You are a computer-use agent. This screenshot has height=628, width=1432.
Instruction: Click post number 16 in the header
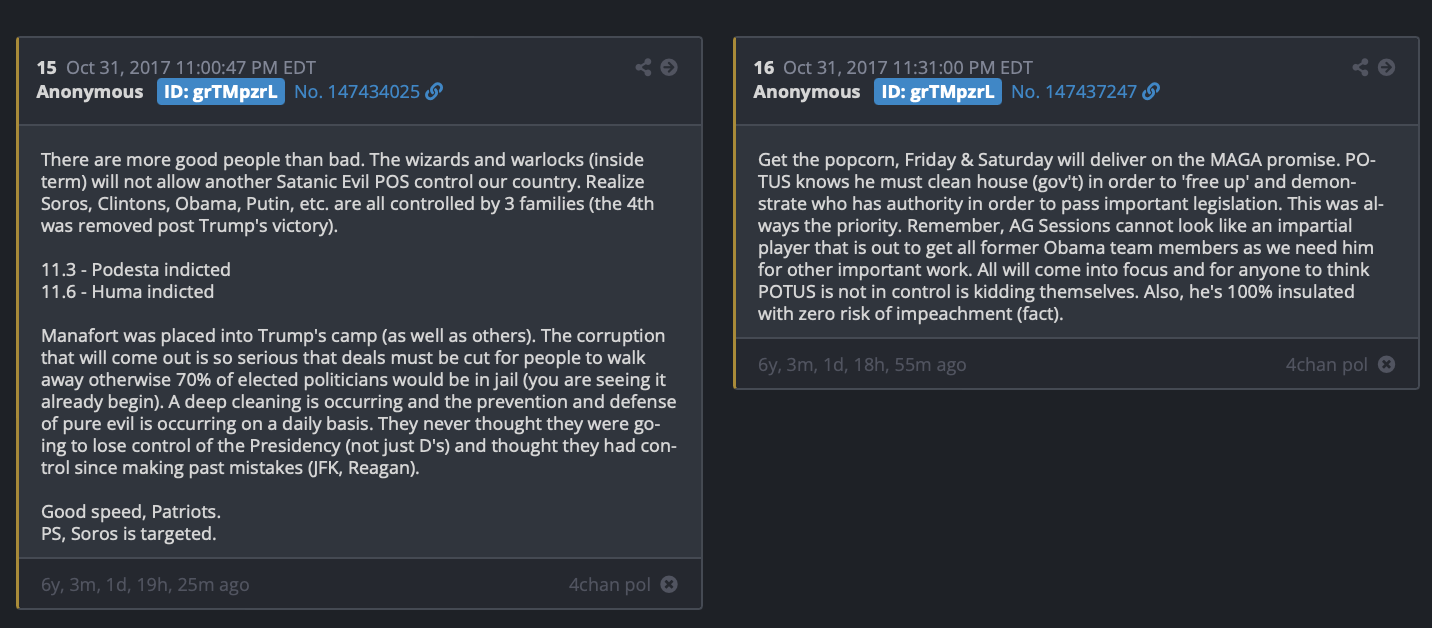(764, 68)
